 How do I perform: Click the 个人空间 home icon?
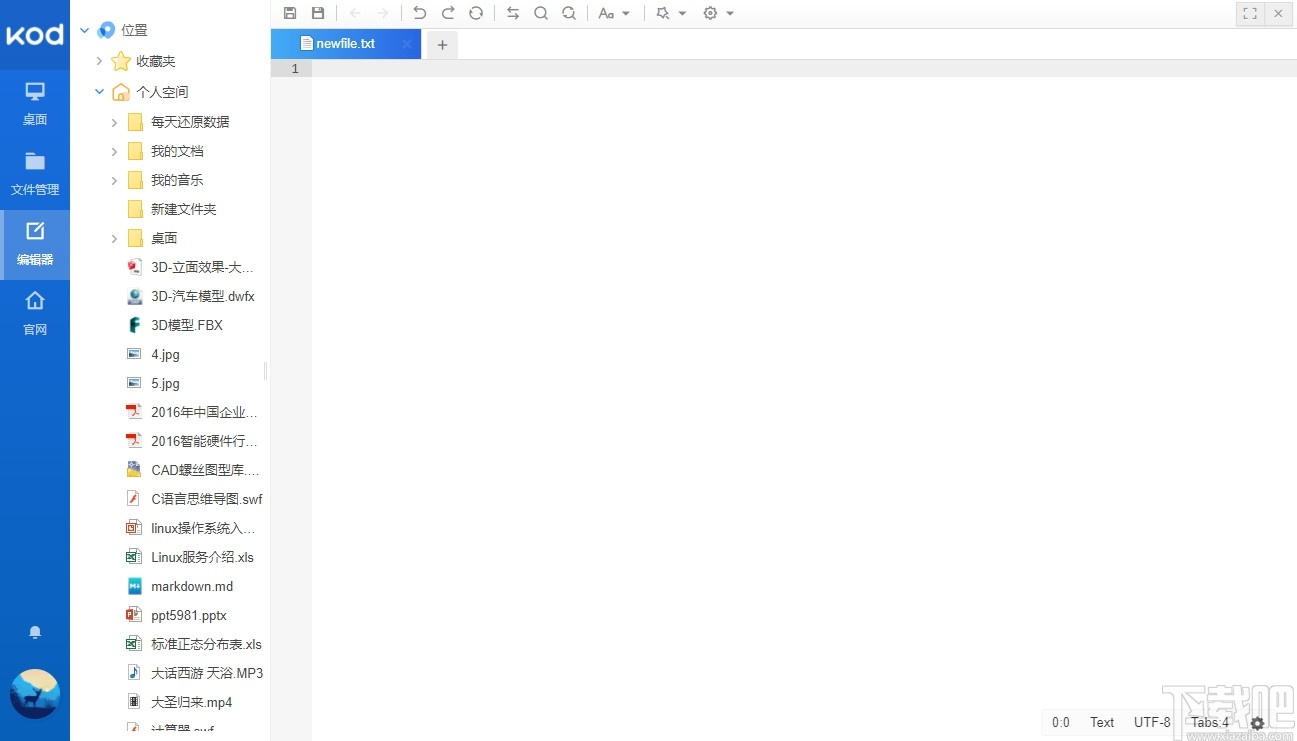pyautogui.click(x=121, y=92)
